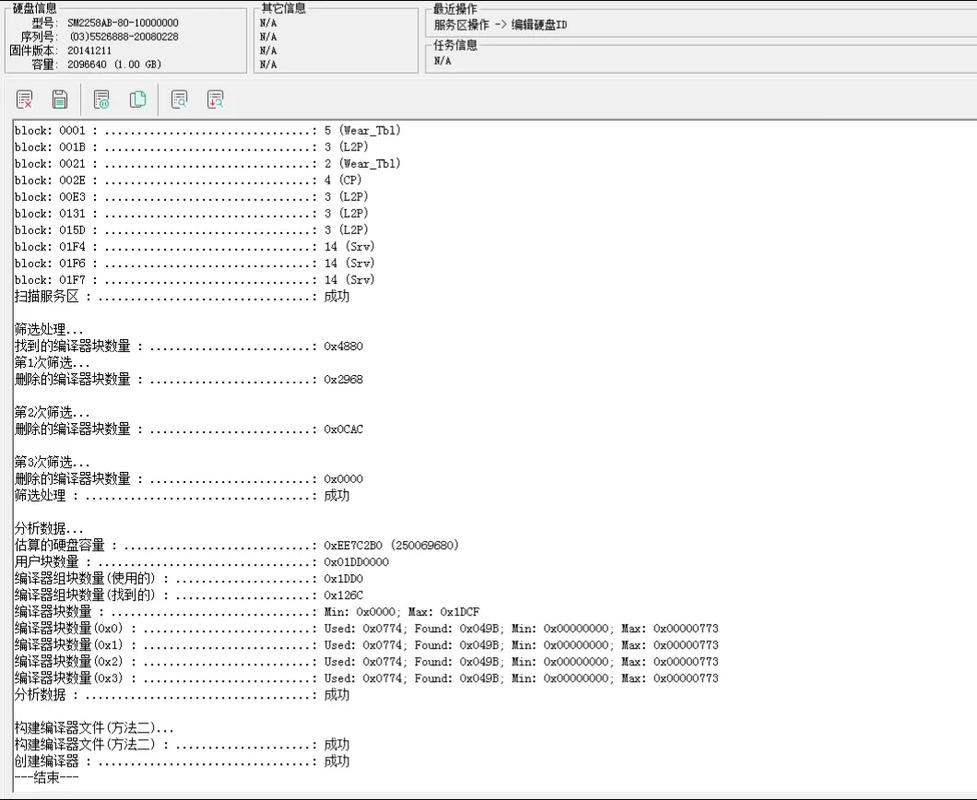The height and width of the screenshot is (800, 977).
Task: Click the first N/A in 其它信息 panel
Action: tap(268, 22)
